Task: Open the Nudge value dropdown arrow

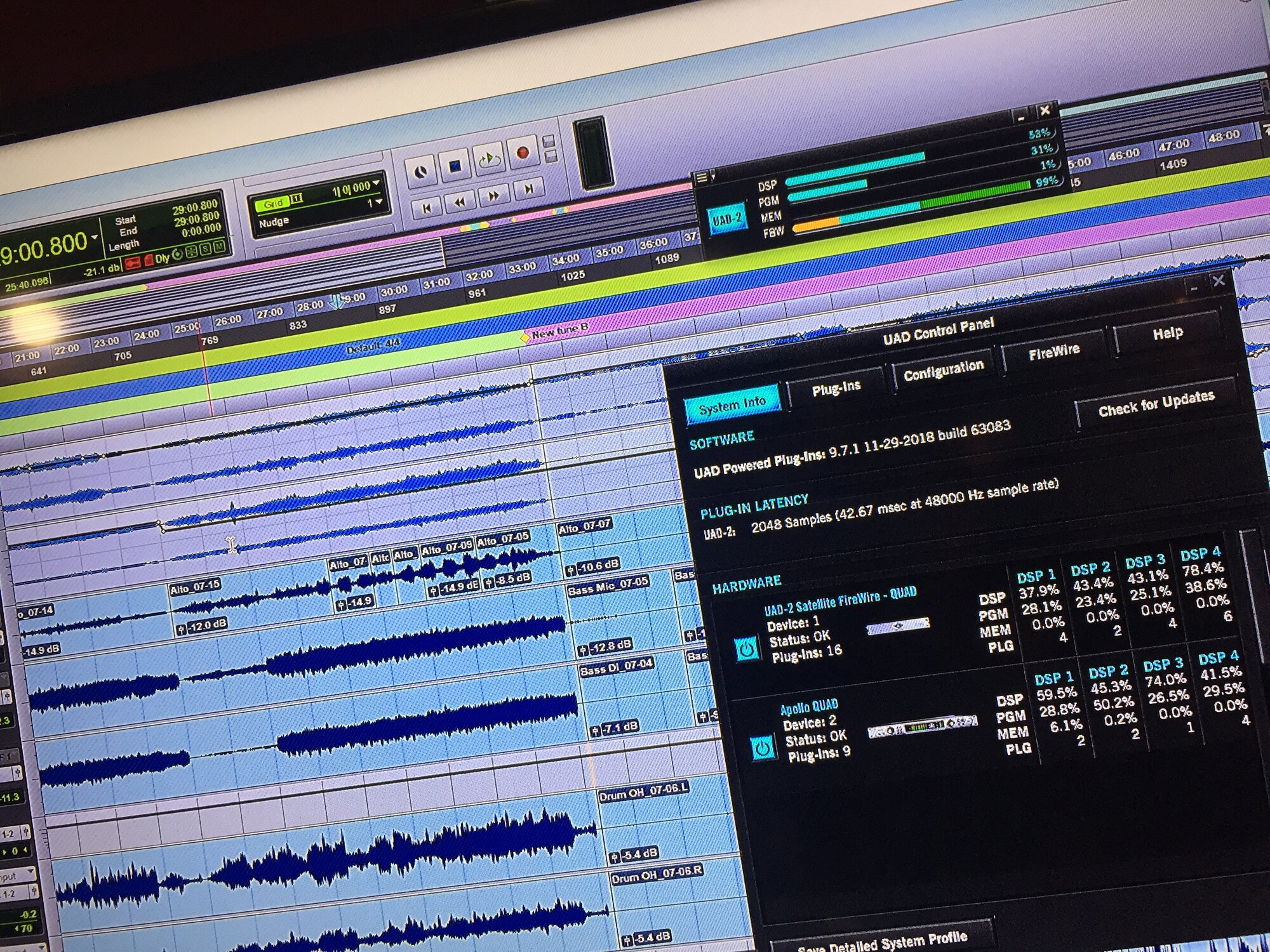Action: (x=380, y=202)
